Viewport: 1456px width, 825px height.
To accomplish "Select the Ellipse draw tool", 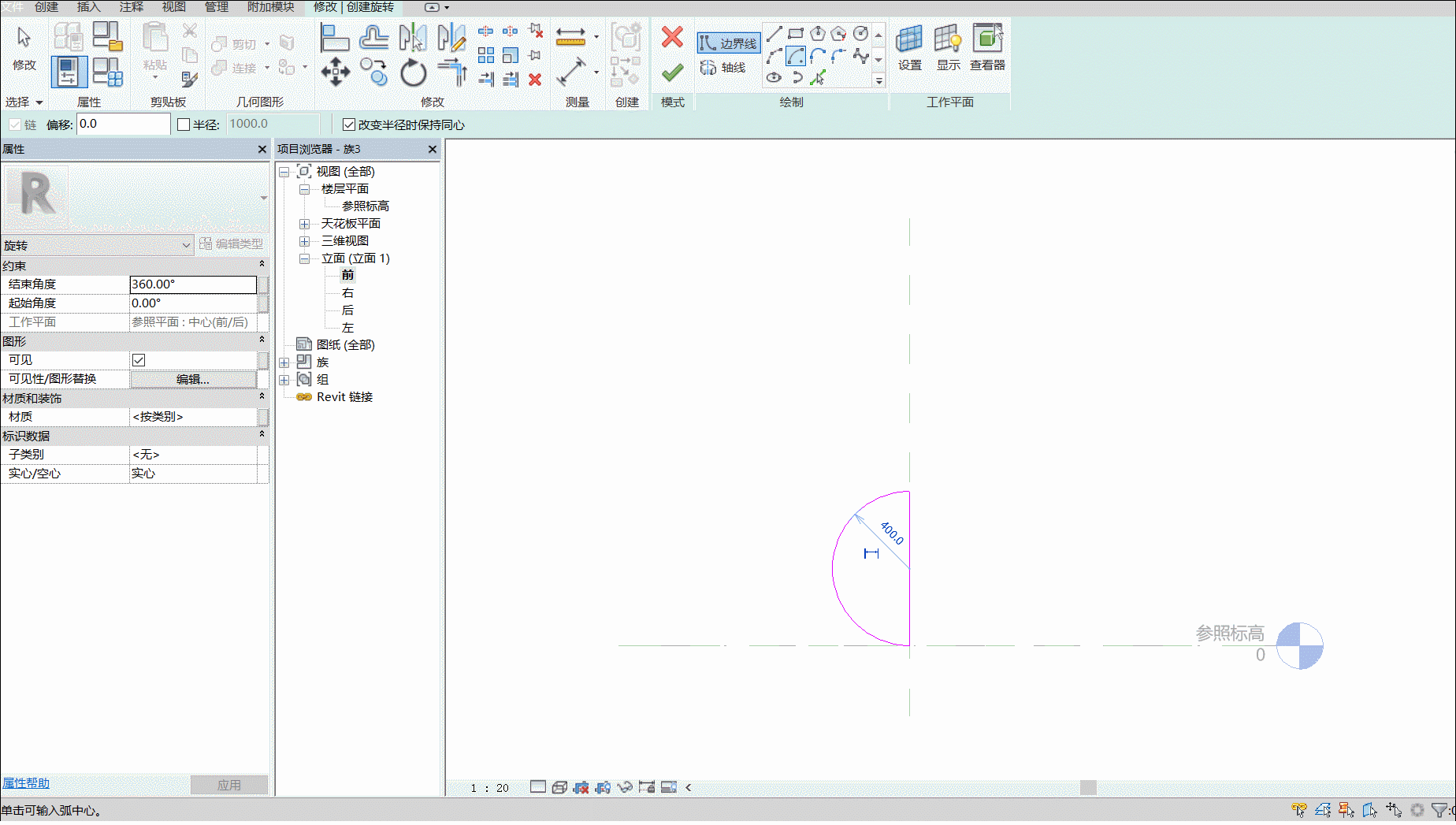I will tap(774, 77).
